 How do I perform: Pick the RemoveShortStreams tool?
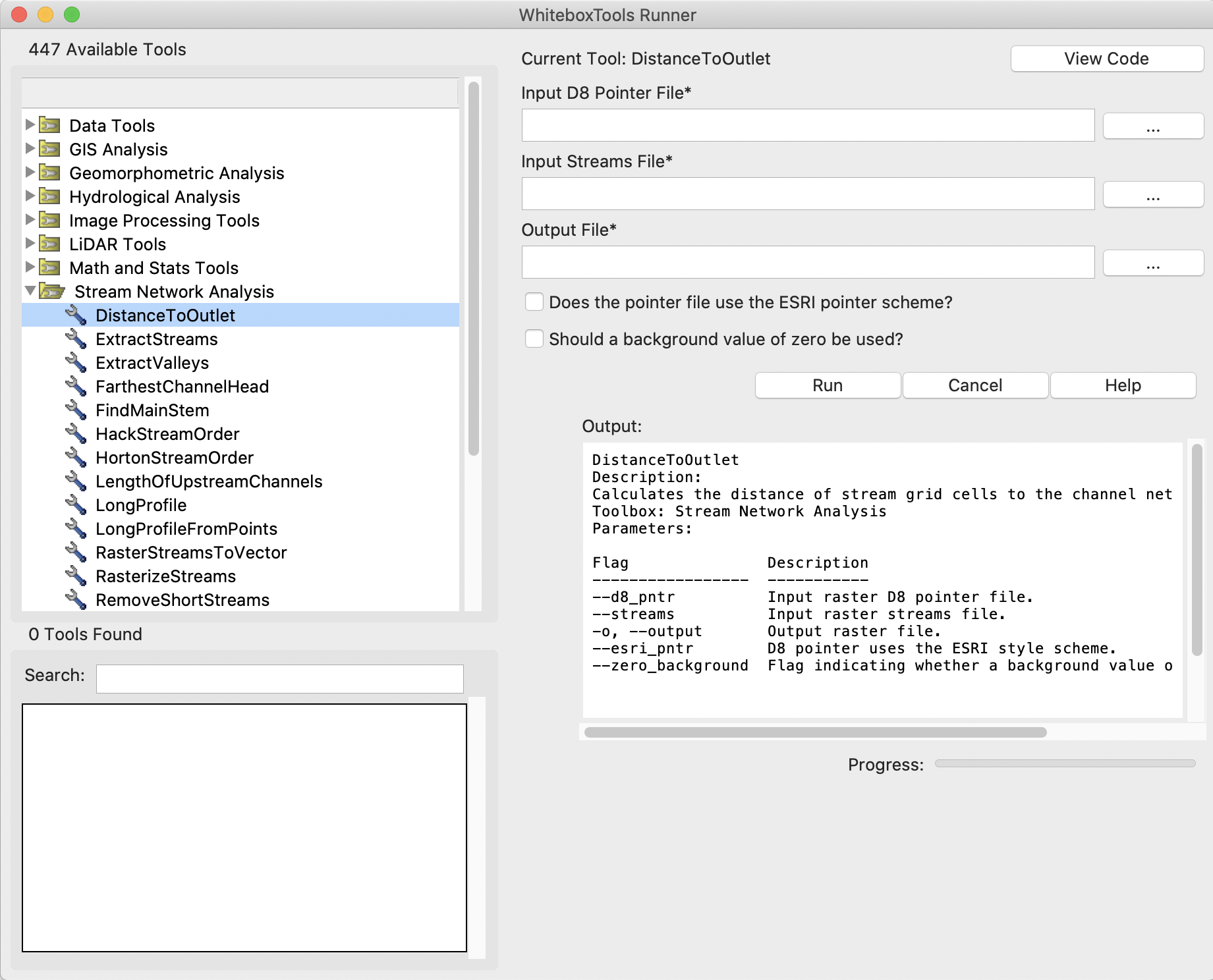[183, 600]
